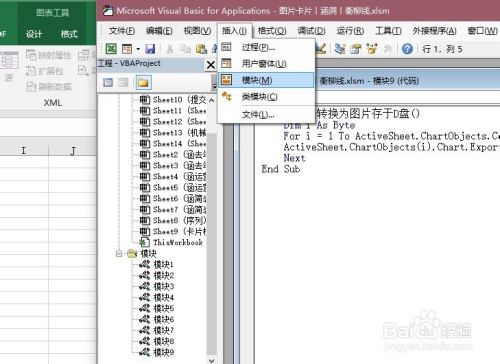This screenshot has height=364, width=500.
Task: Switch to Excel's 设计 ribbon tab
Action: tap(34, 34)
